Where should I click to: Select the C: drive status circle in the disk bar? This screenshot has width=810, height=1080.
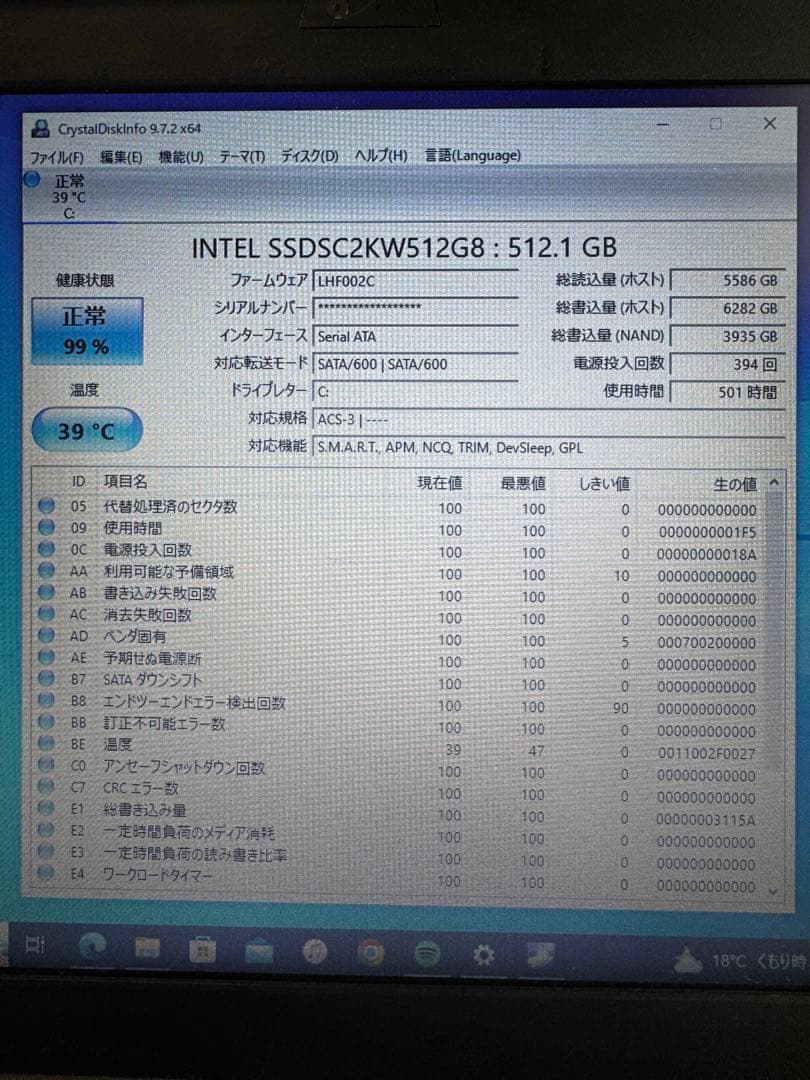32,180
